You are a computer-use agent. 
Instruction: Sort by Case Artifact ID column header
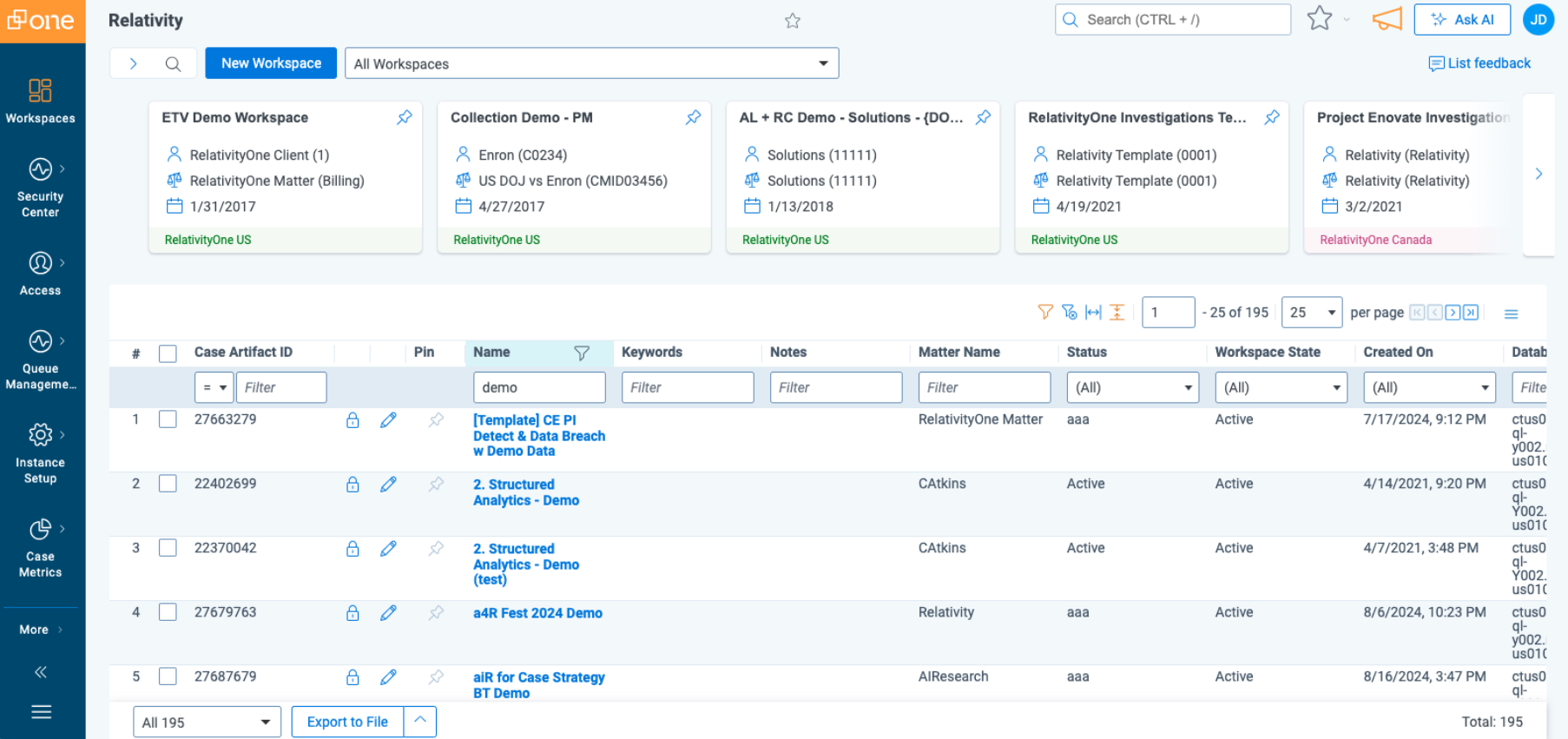[243, 353]
